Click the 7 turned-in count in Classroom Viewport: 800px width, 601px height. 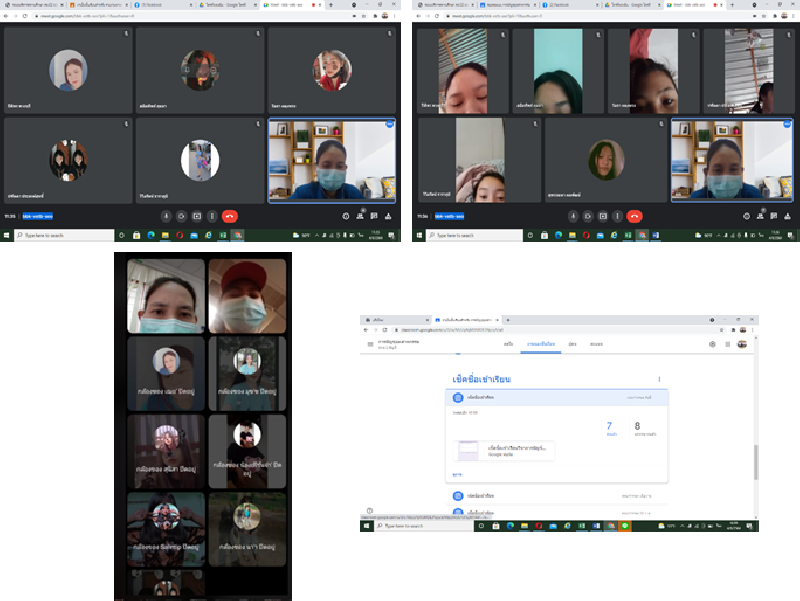click(609, 428)
